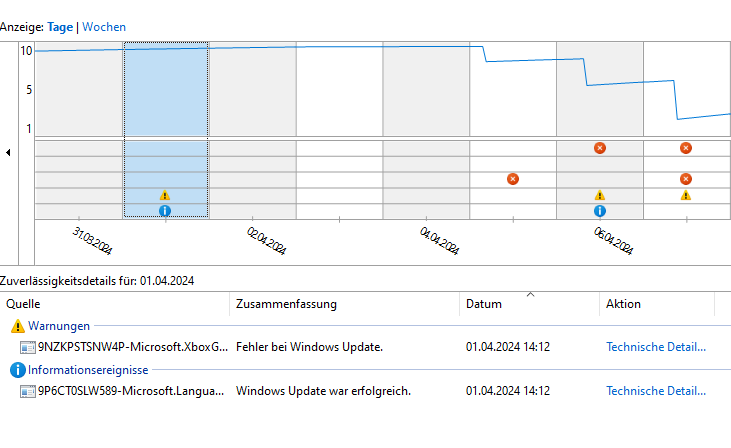Screen dimensions: 731x448
Task: Open Technische Details for the successful update
Action: point(656,391)
